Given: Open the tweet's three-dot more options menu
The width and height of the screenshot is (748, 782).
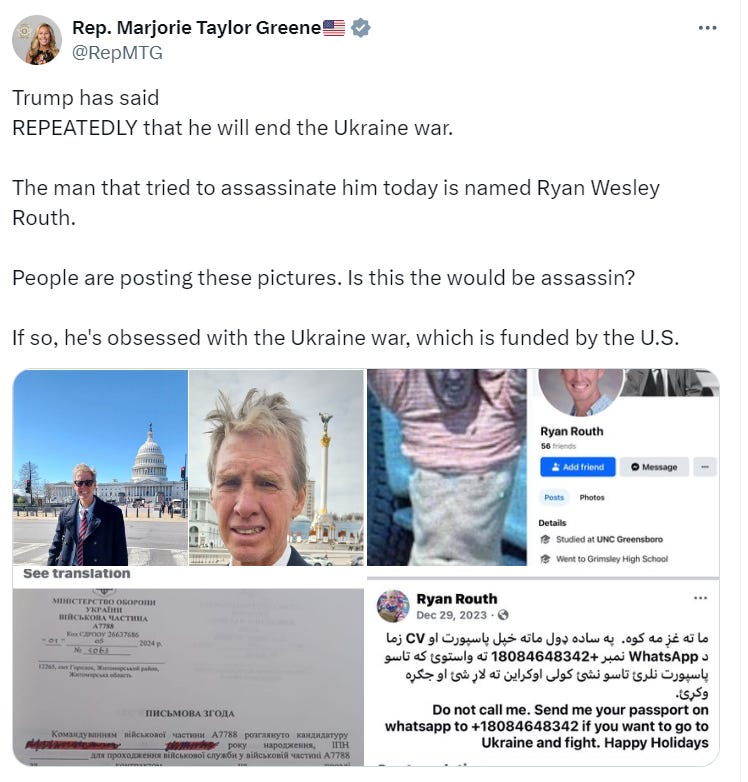Looking at the screenshot, I should (707, 28).
